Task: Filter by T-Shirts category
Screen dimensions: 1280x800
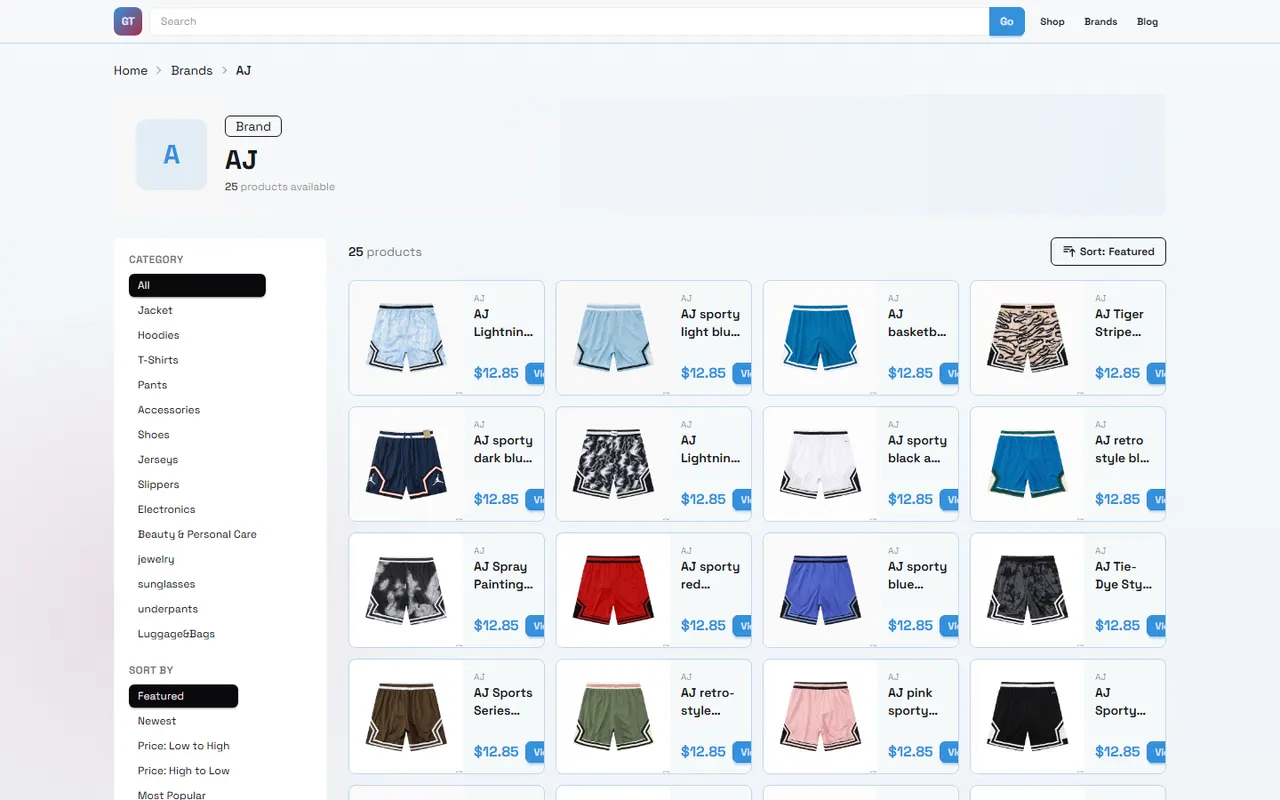Action: [158, 360]
